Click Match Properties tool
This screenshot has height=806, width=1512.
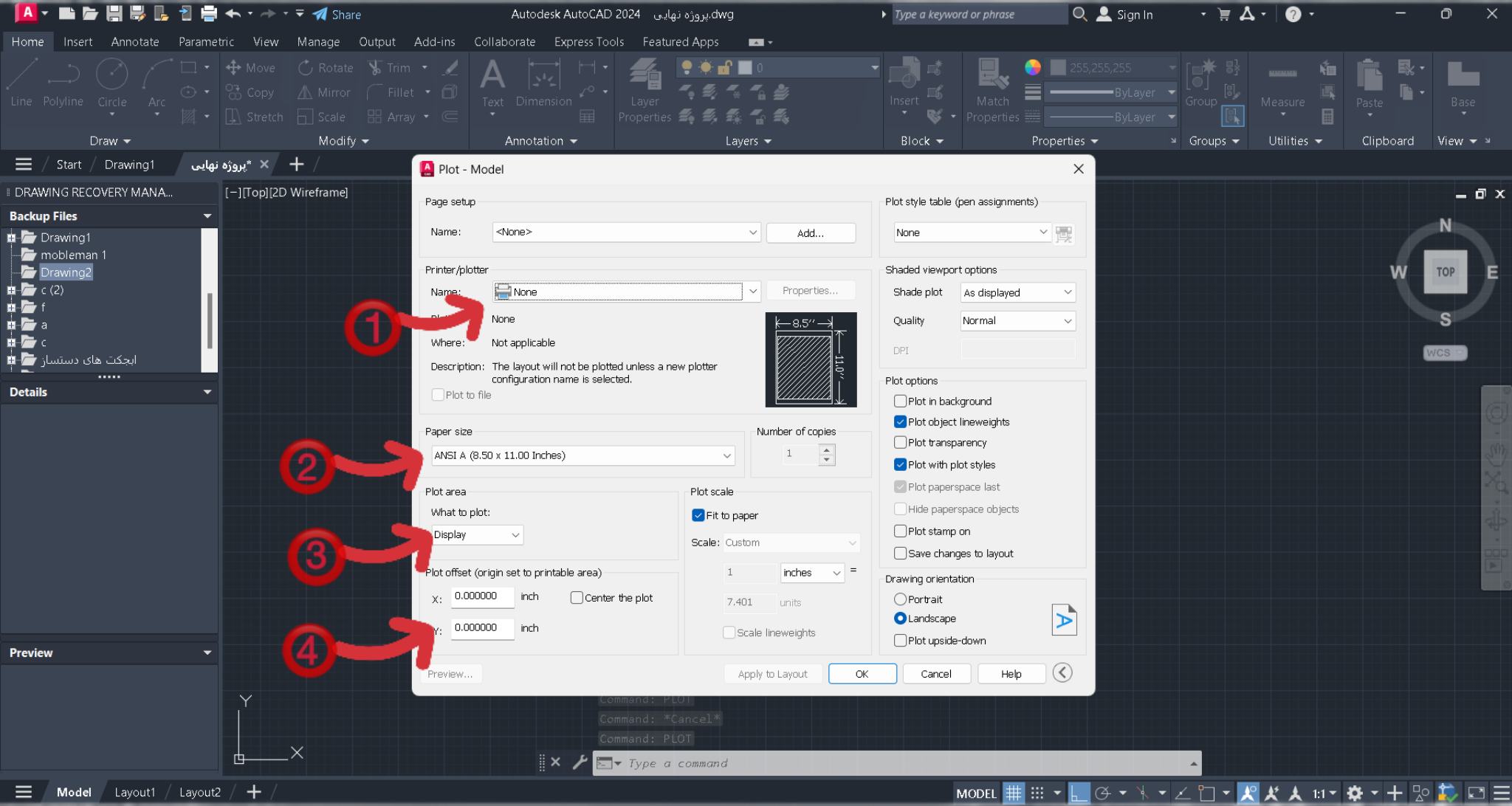pyautogui.click(x=992, y=91)
